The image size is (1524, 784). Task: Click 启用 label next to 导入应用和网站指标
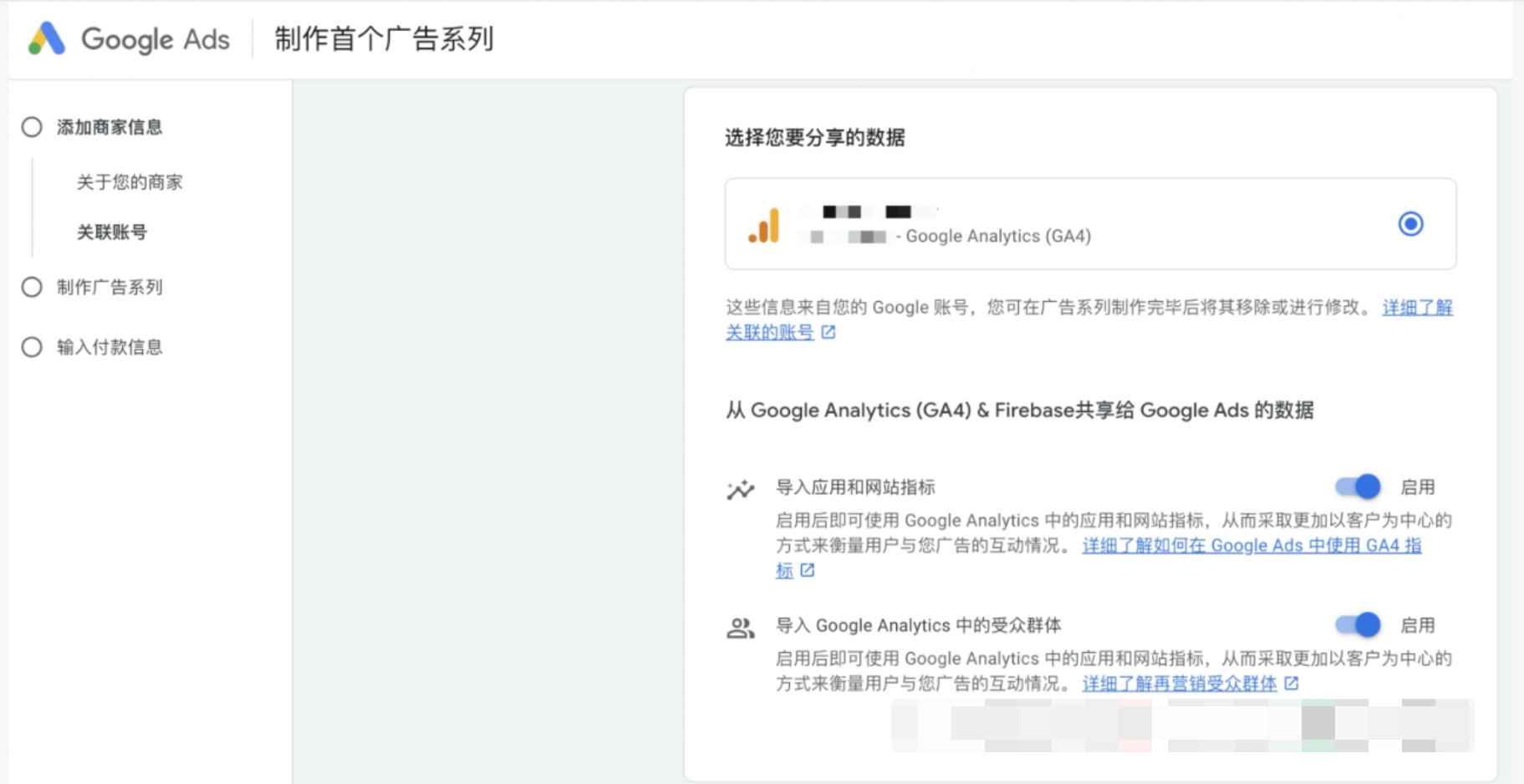1418,487
